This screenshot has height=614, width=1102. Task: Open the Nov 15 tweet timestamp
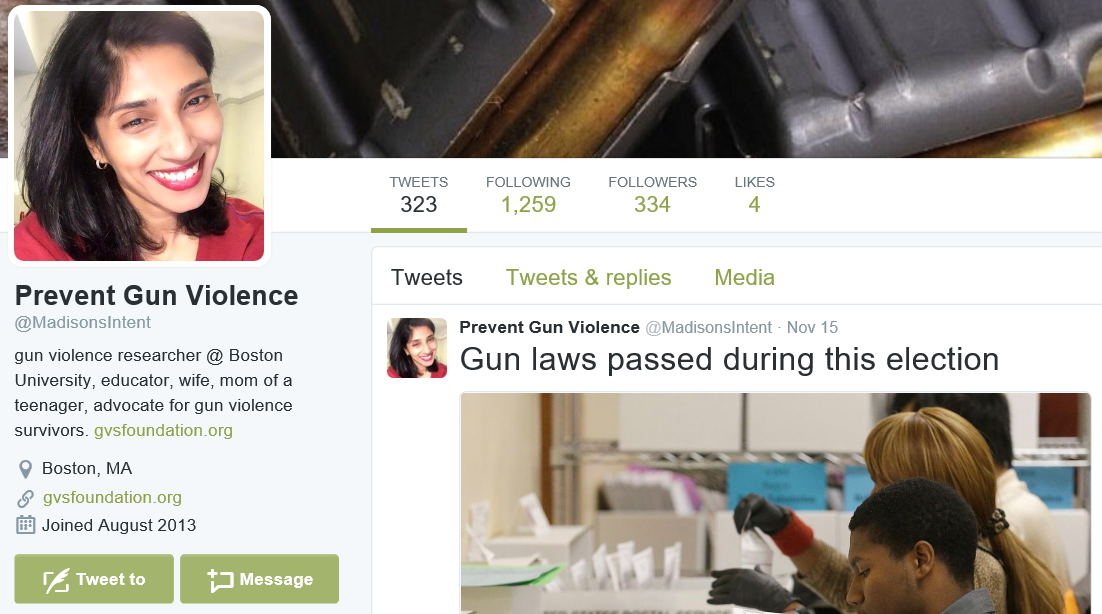pos(812,327)
